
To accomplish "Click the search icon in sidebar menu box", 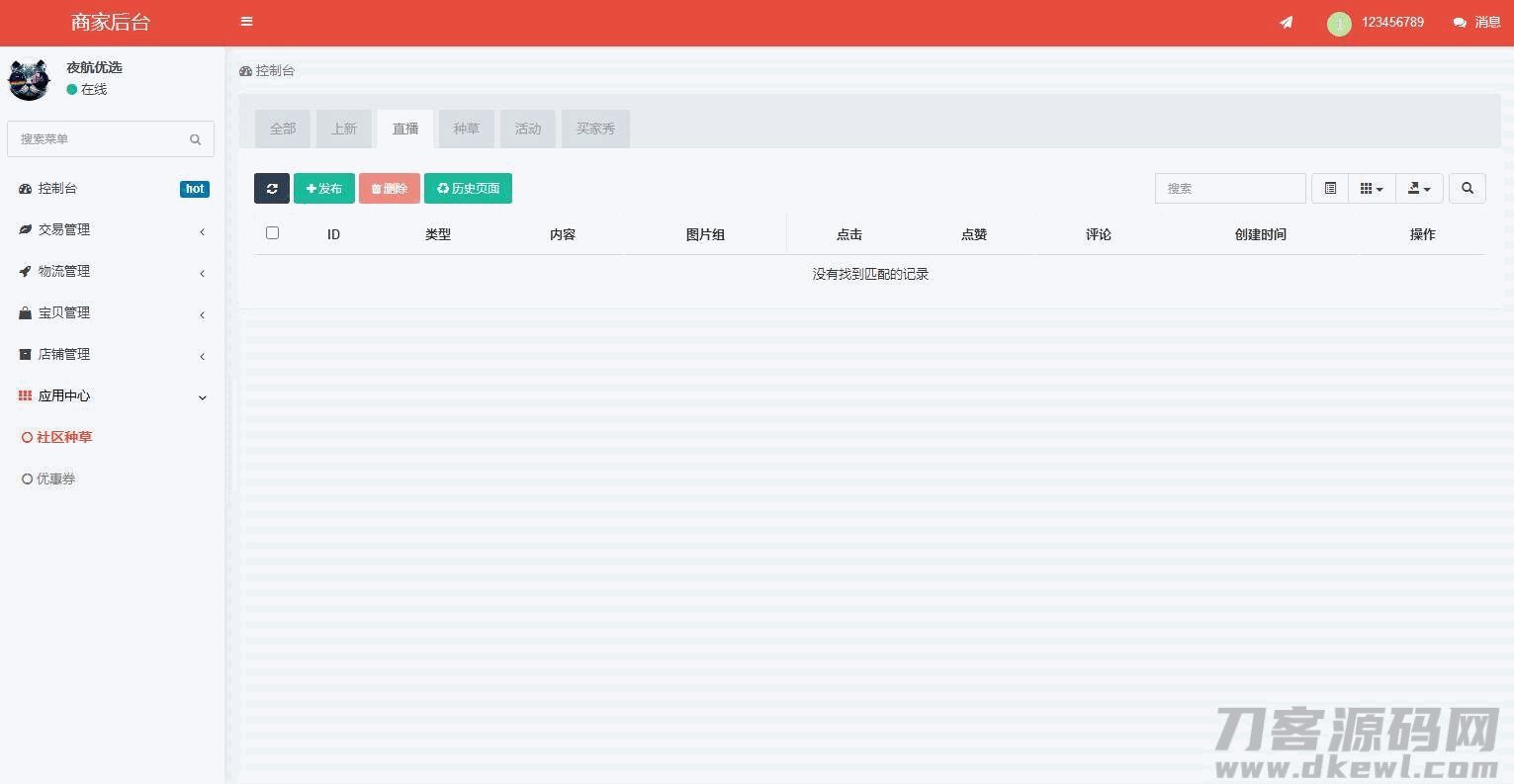I will (195, 139).
